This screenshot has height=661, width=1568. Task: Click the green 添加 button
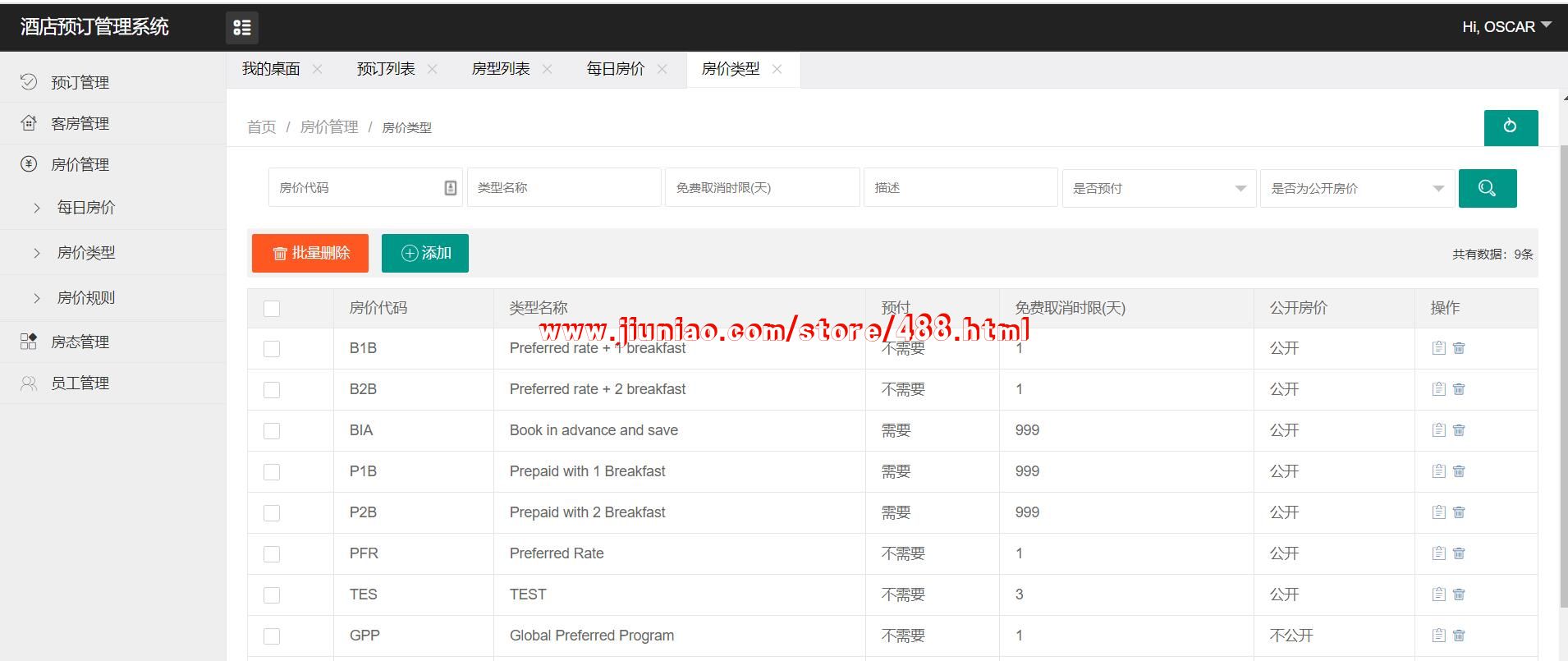(424, 253)
